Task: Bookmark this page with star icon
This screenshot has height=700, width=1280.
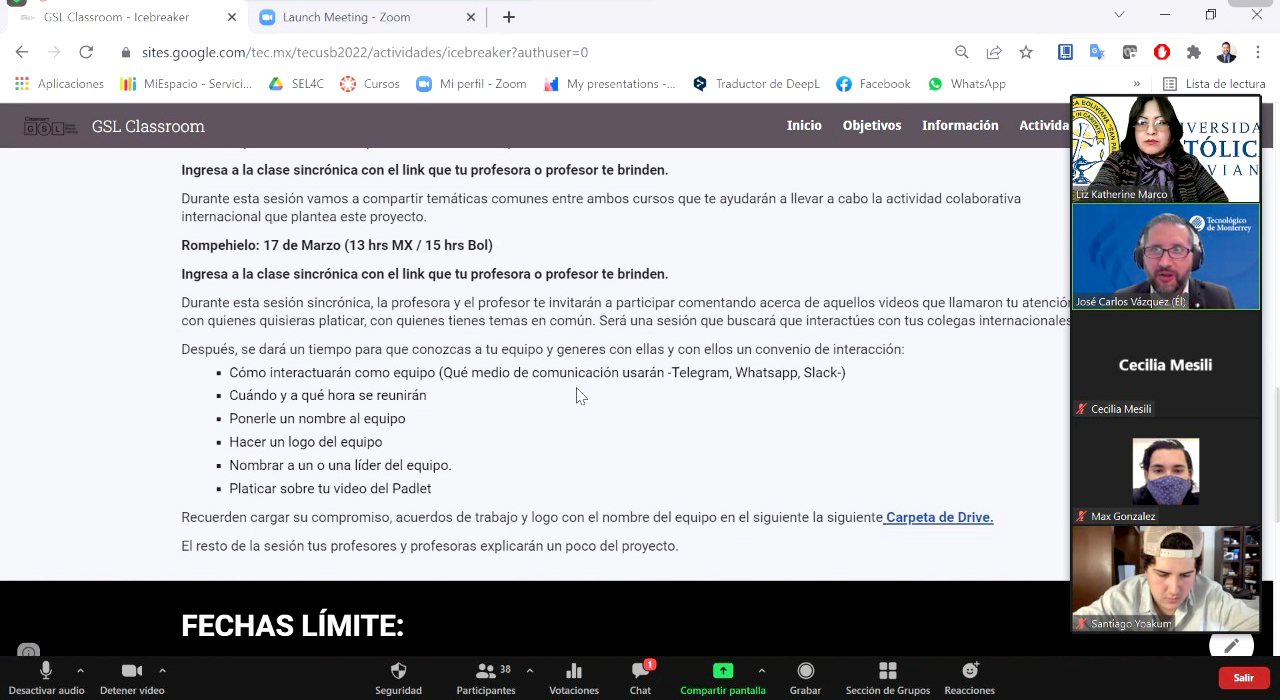Action: click(x=1026, y=52)
